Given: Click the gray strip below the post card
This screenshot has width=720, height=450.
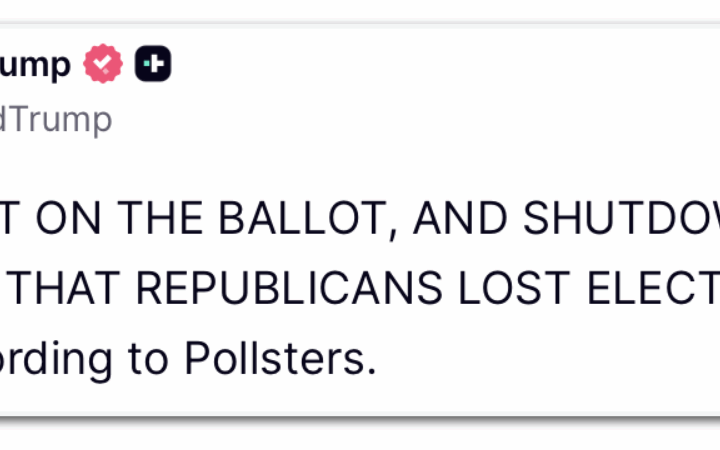Looking at the screenshot, I should click(x=360, y=433).
